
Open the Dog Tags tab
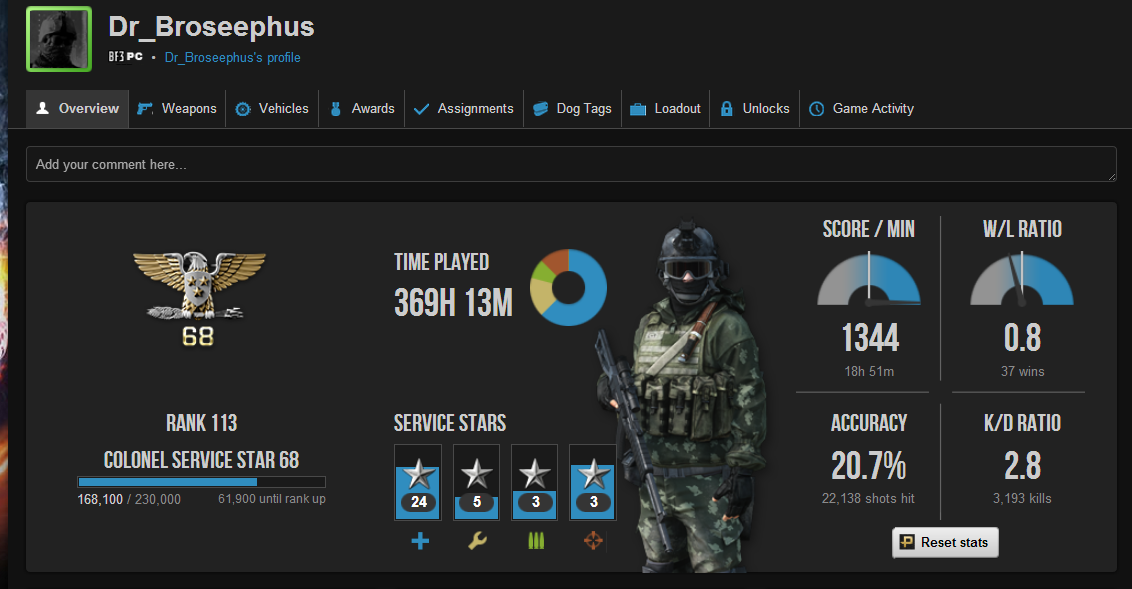click(x=572, y=109)
